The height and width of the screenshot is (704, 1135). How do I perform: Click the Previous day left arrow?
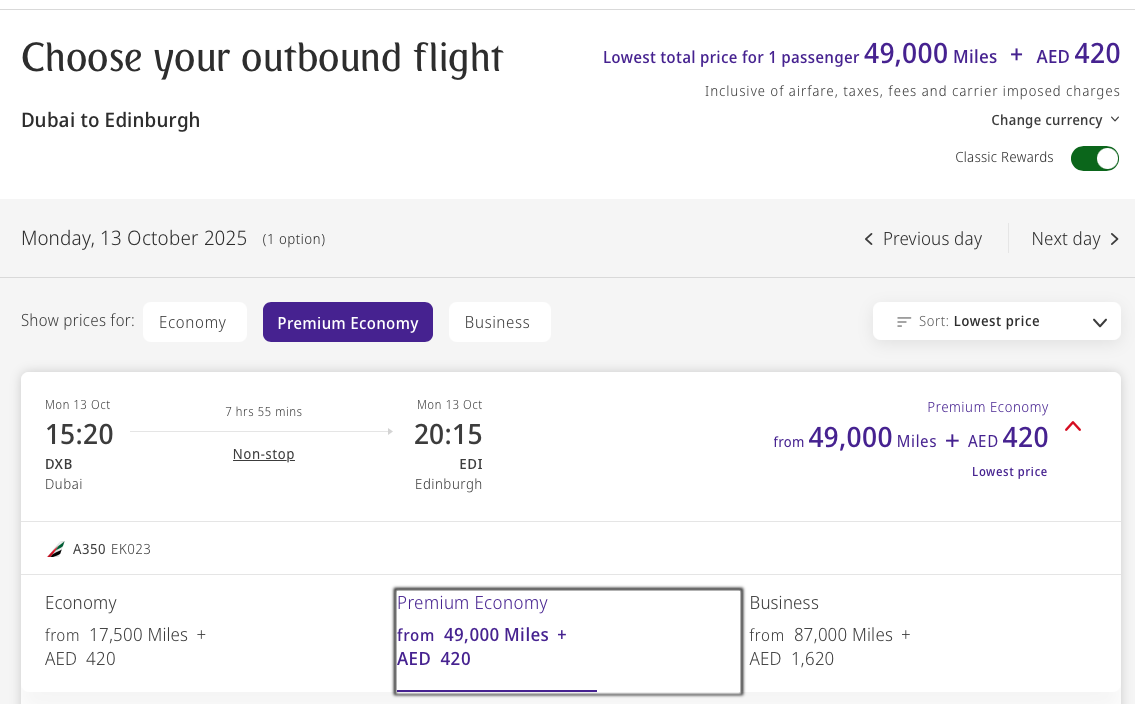(x=869, y=239)
